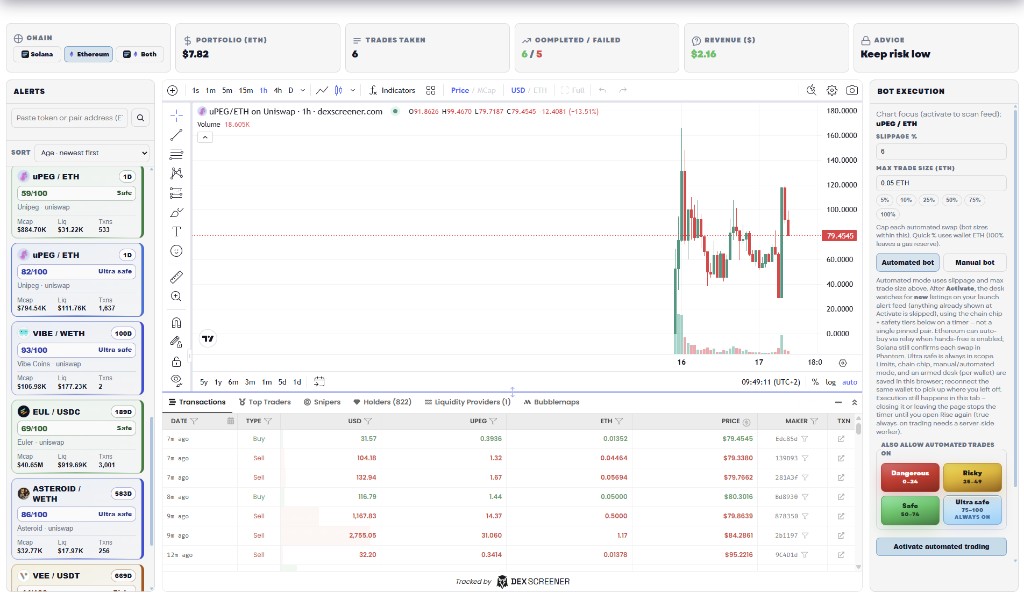
Task: Open the Indicators panel
Action: point(392,90)
